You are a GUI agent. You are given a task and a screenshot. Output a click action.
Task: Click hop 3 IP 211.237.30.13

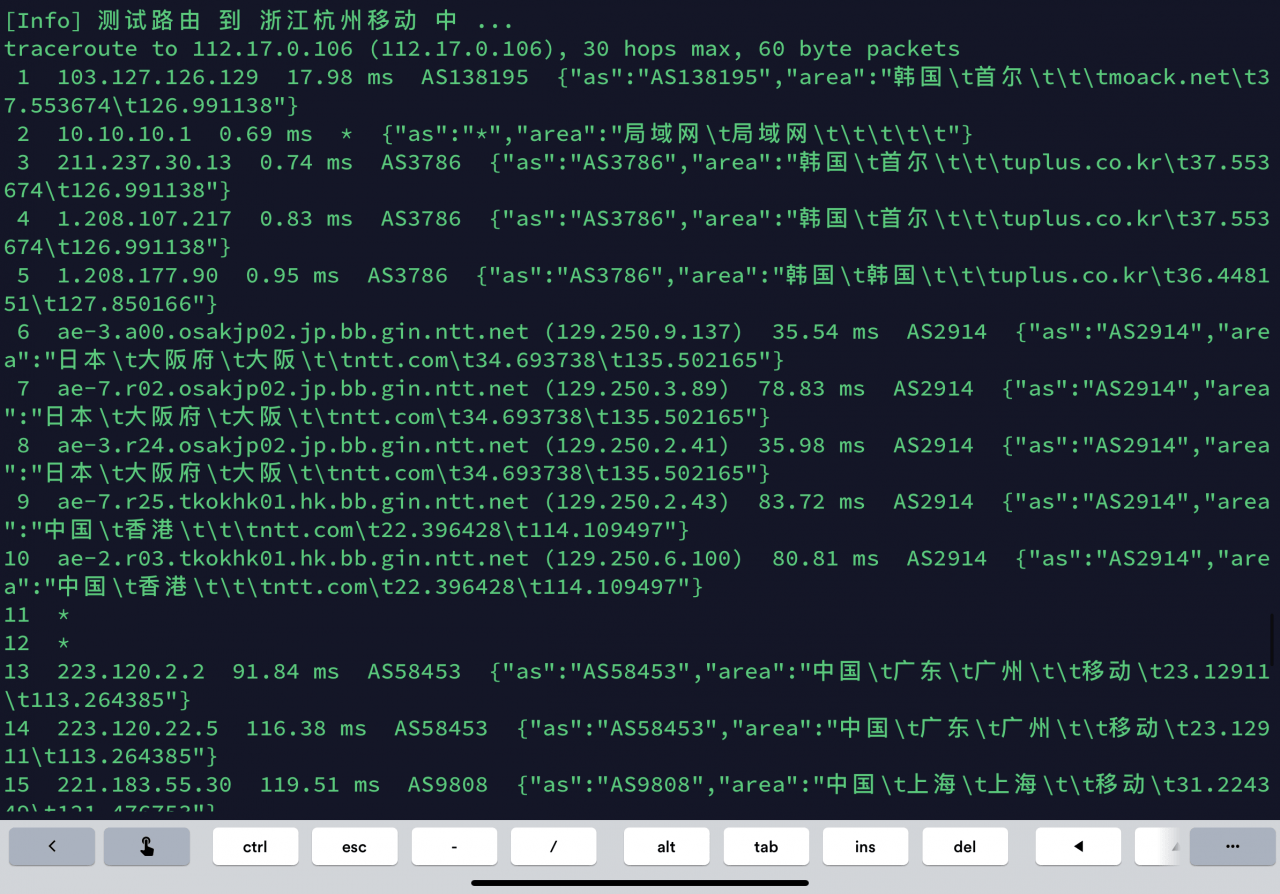[x=144, y=162]
